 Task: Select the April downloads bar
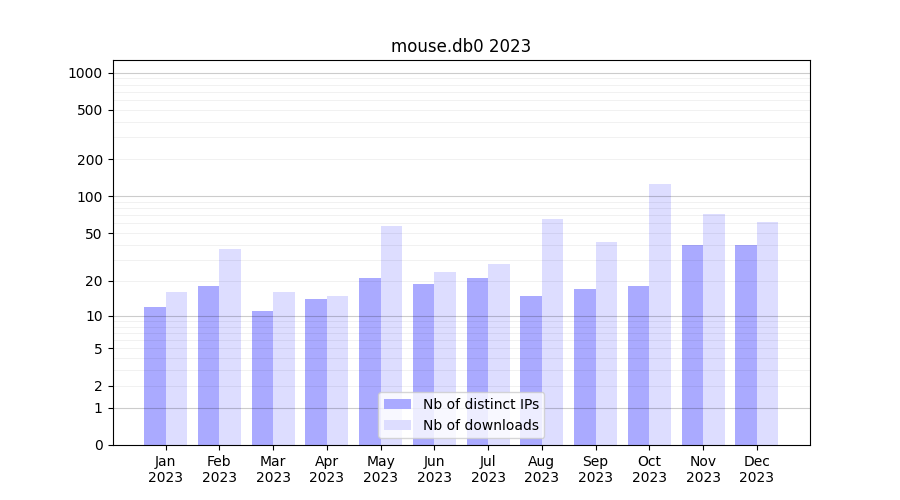pos(337,370)
